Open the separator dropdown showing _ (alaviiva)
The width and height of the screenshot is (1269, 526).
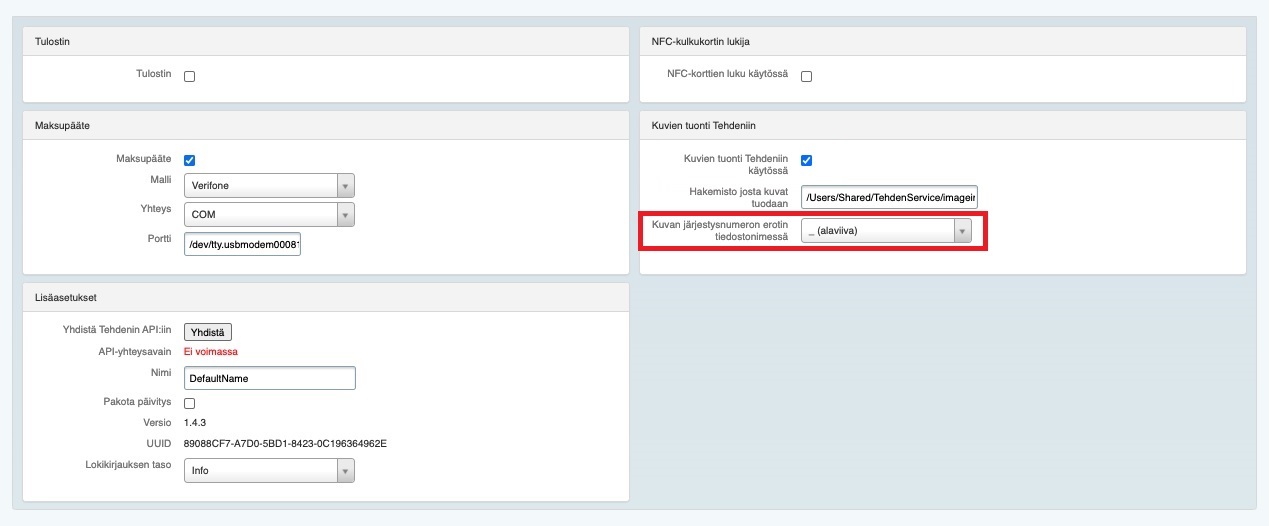point(886,231)
